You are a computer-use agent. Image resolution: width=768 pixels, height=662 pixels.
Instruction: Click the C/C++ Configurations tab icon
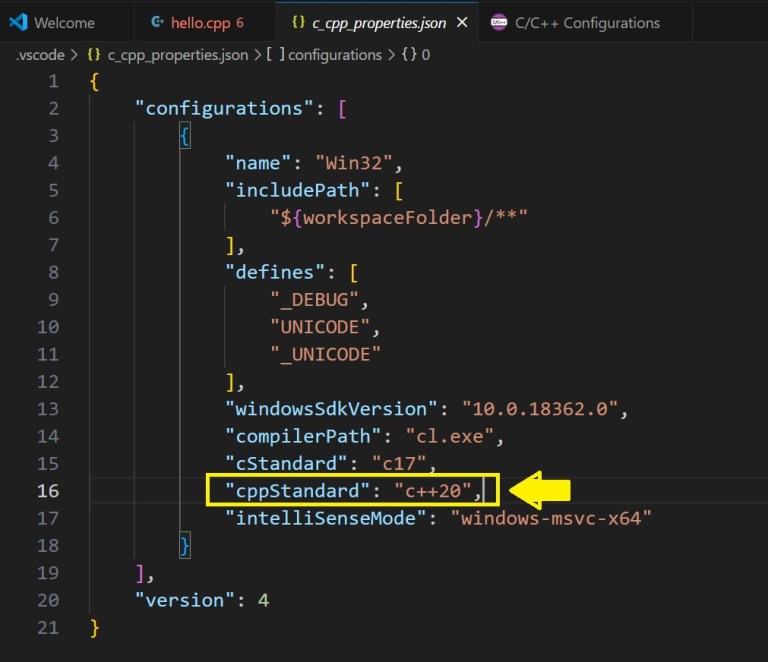[x=499, y=23]
